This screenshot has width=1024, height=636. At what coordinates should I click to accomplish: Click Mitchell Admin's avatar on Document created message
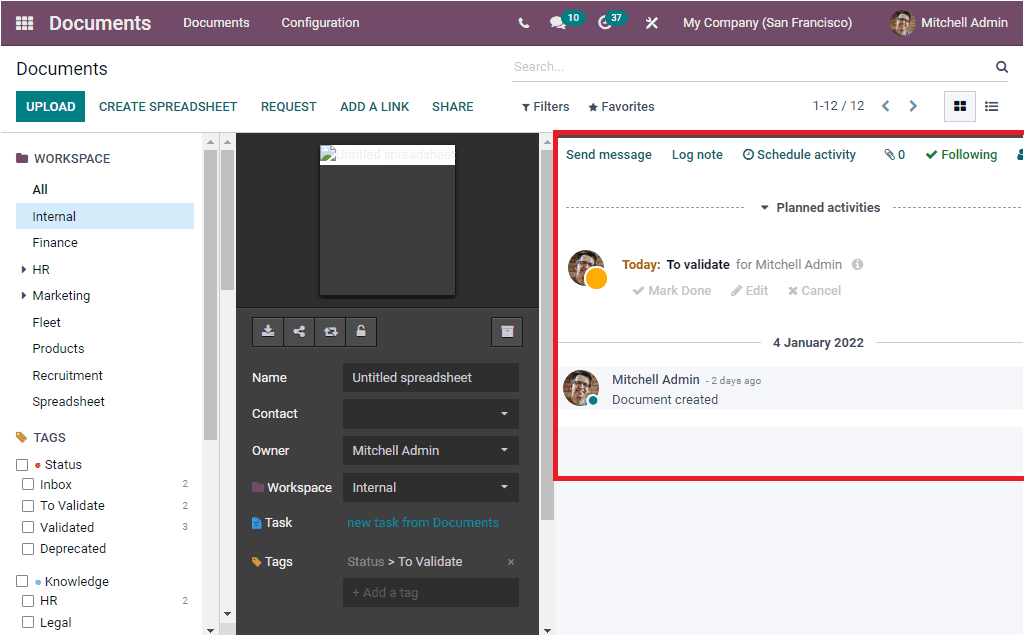point(581,388)
